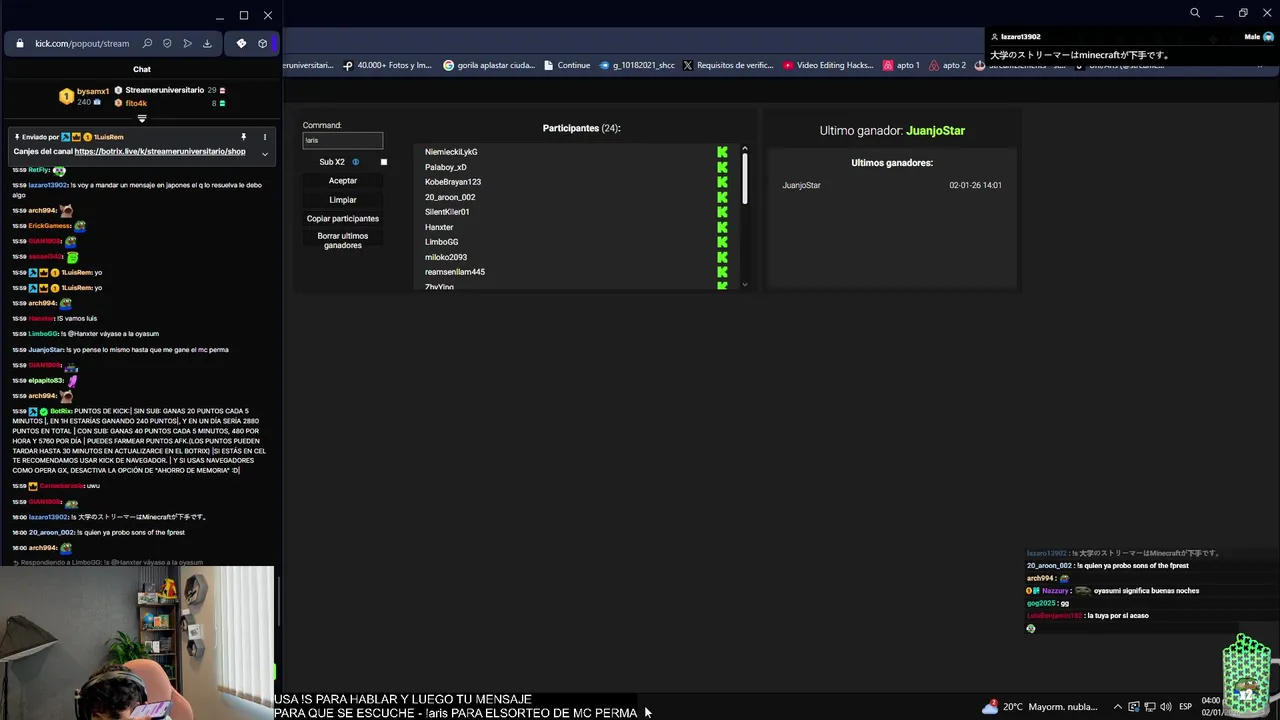Open the apto 2 Airbnb bookmark

point(947,65)
